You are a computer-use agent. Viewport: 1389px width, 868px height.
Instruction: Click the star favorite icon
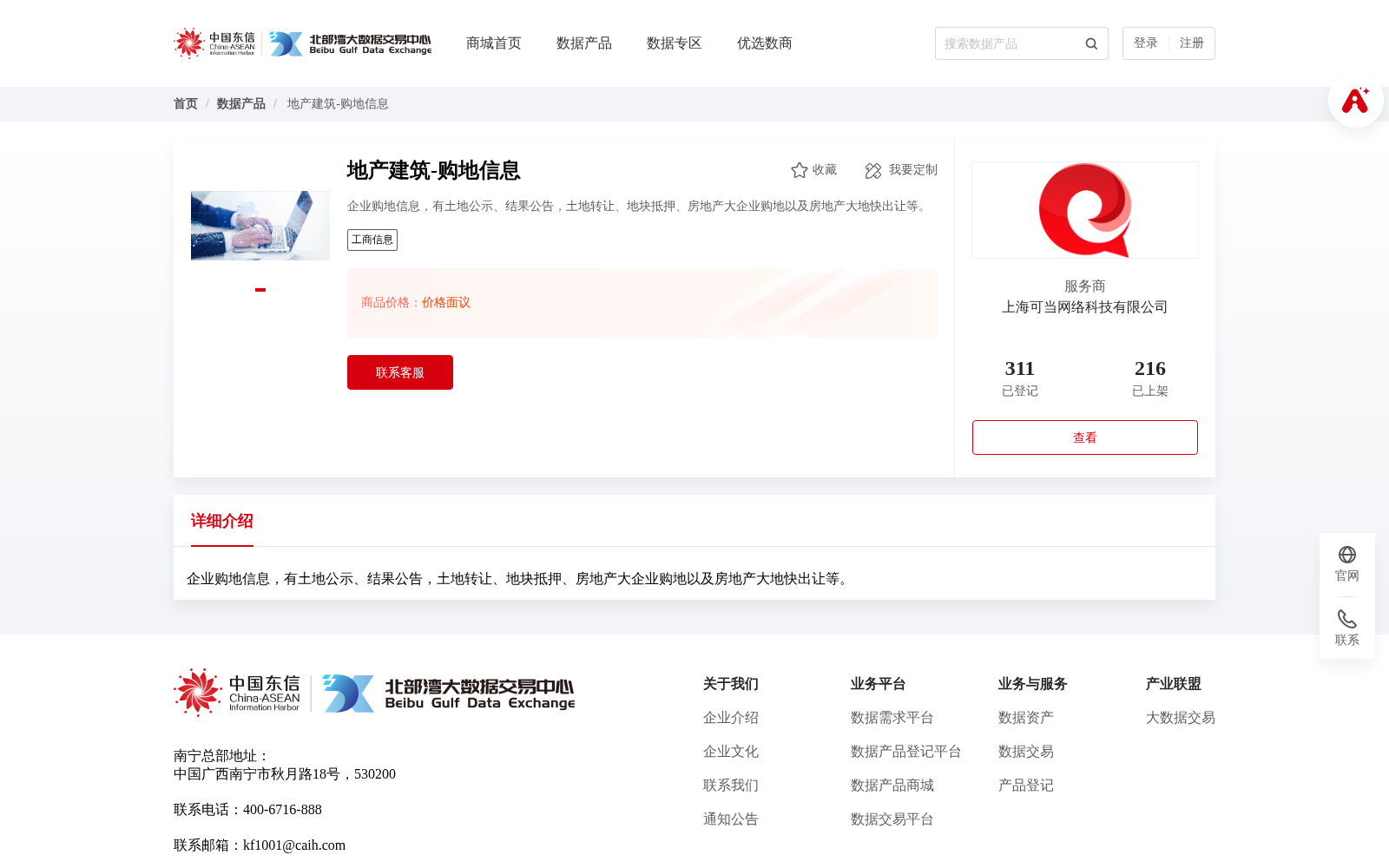(x=800, y=170)
